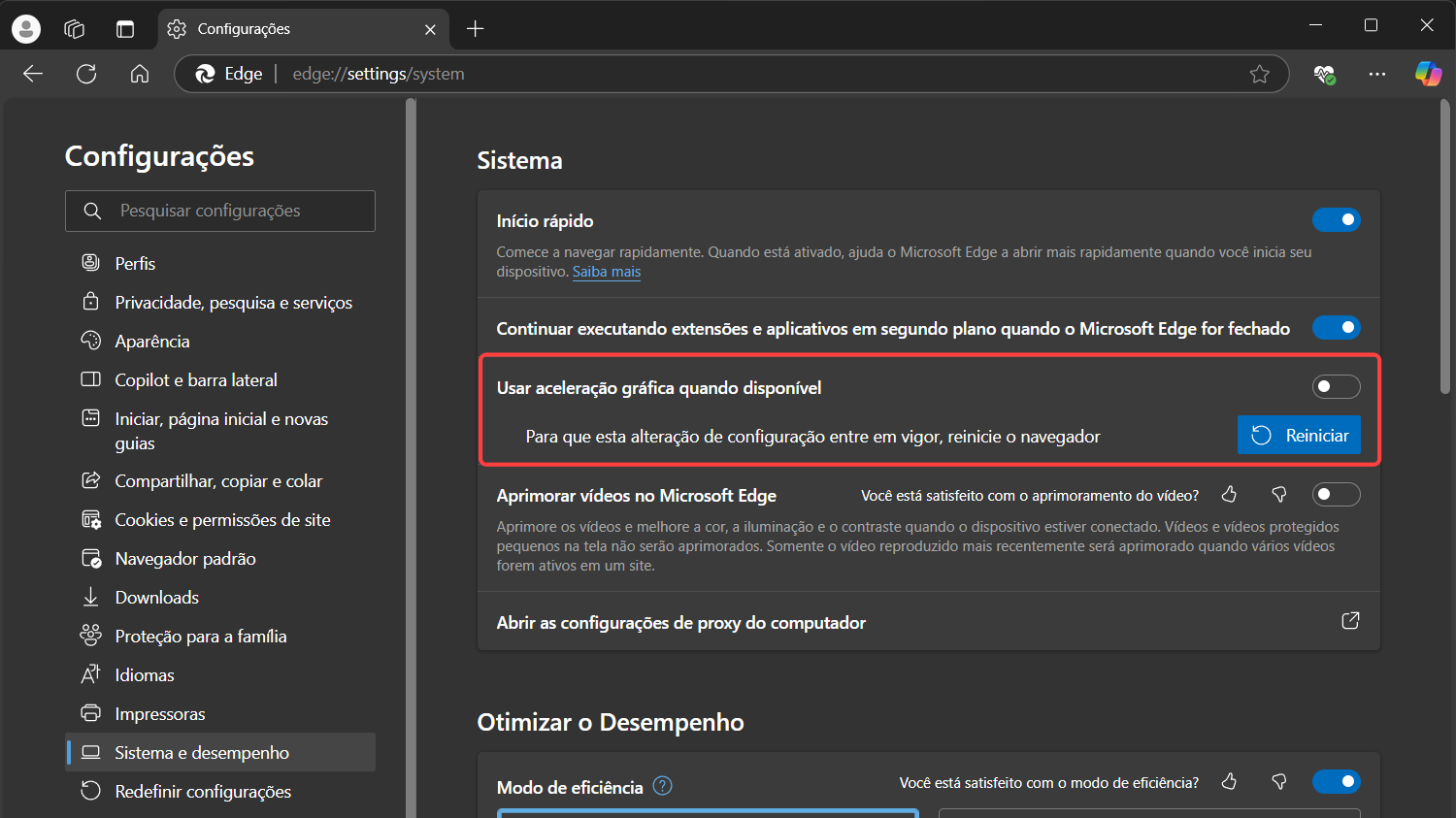Image resolution: width=1456 pixels, height=818 pixels.
Task: Click the Browser essentials heart icon
Action: 1324,74
